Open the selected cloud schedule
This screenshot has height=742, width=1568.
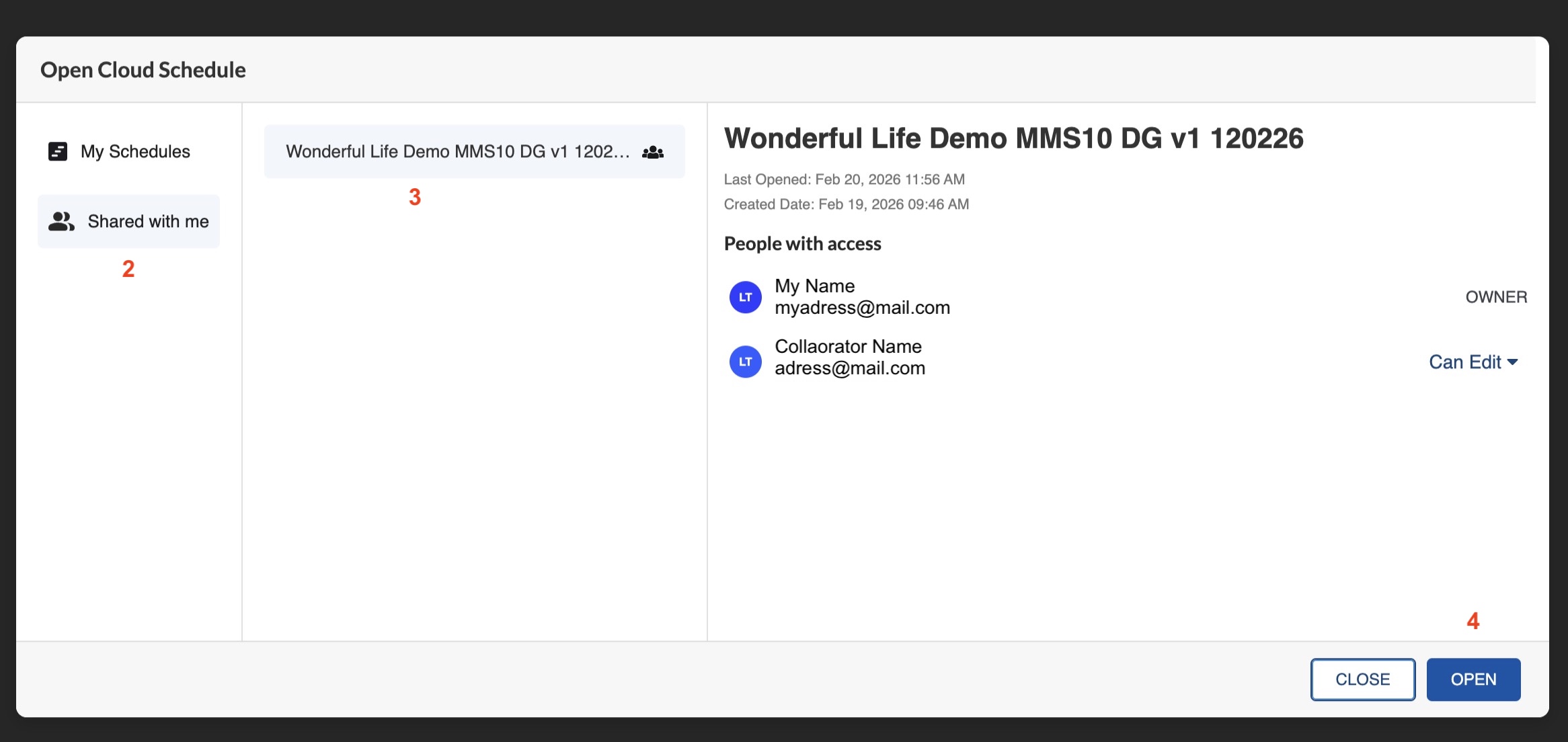[x=1473, y=679]
